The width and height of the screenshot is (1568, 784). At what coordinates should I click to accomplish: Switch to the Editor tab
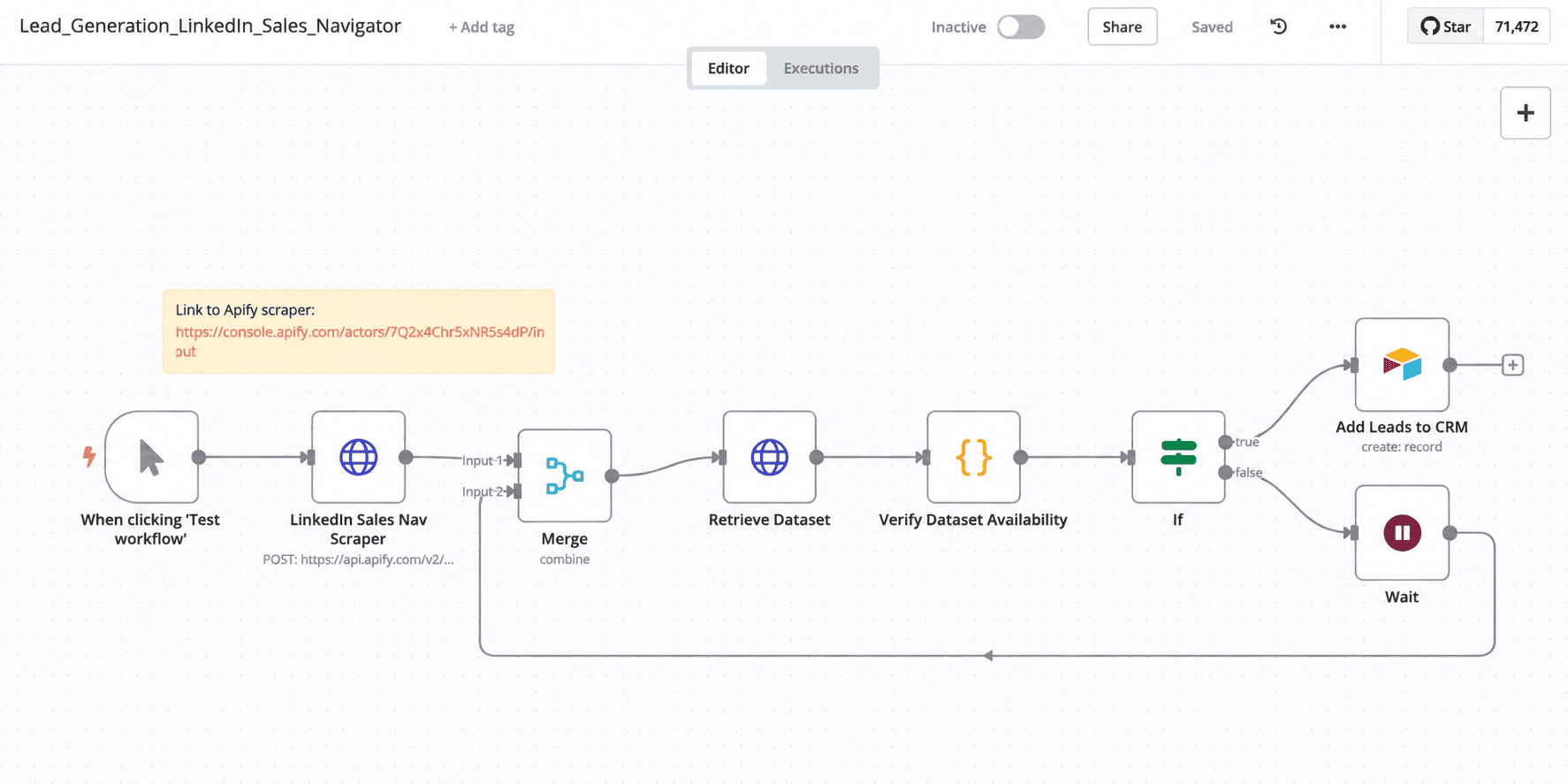pyautogui.click(x=728, y=68)
